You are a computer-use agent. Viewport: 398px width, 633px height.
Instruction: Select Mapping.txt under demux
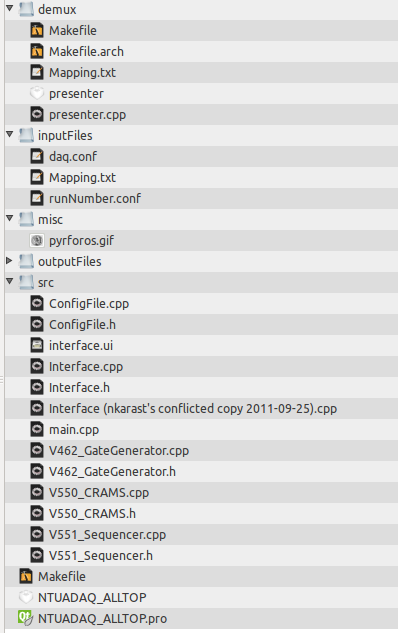click(82, 72)
